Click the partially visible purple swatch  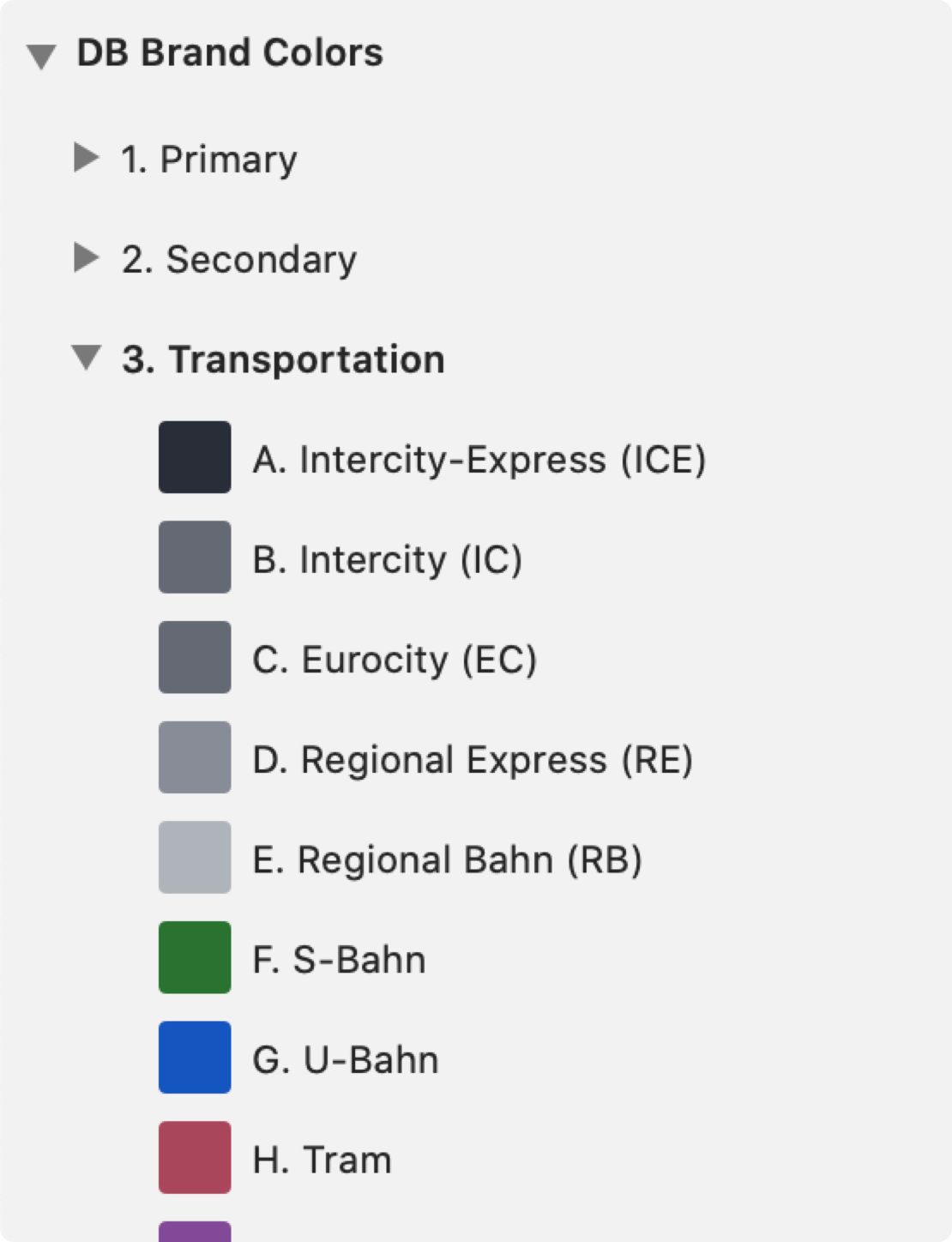(195, 1233)
